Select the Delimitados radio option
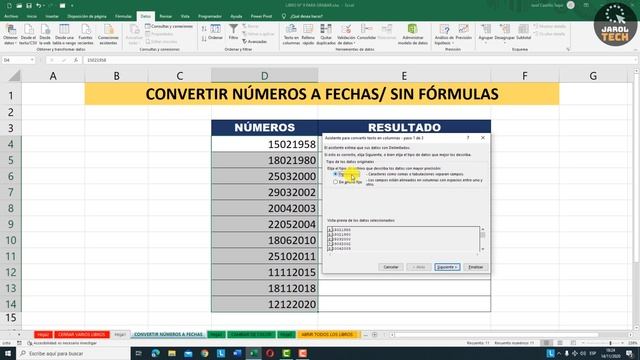This screenshot has height=360, width=640. coord(336,174)
